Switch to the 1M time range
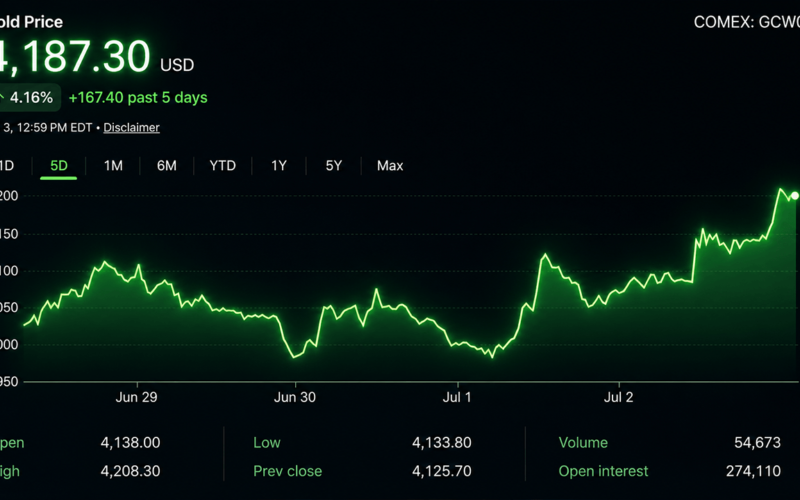 [113, 166]
